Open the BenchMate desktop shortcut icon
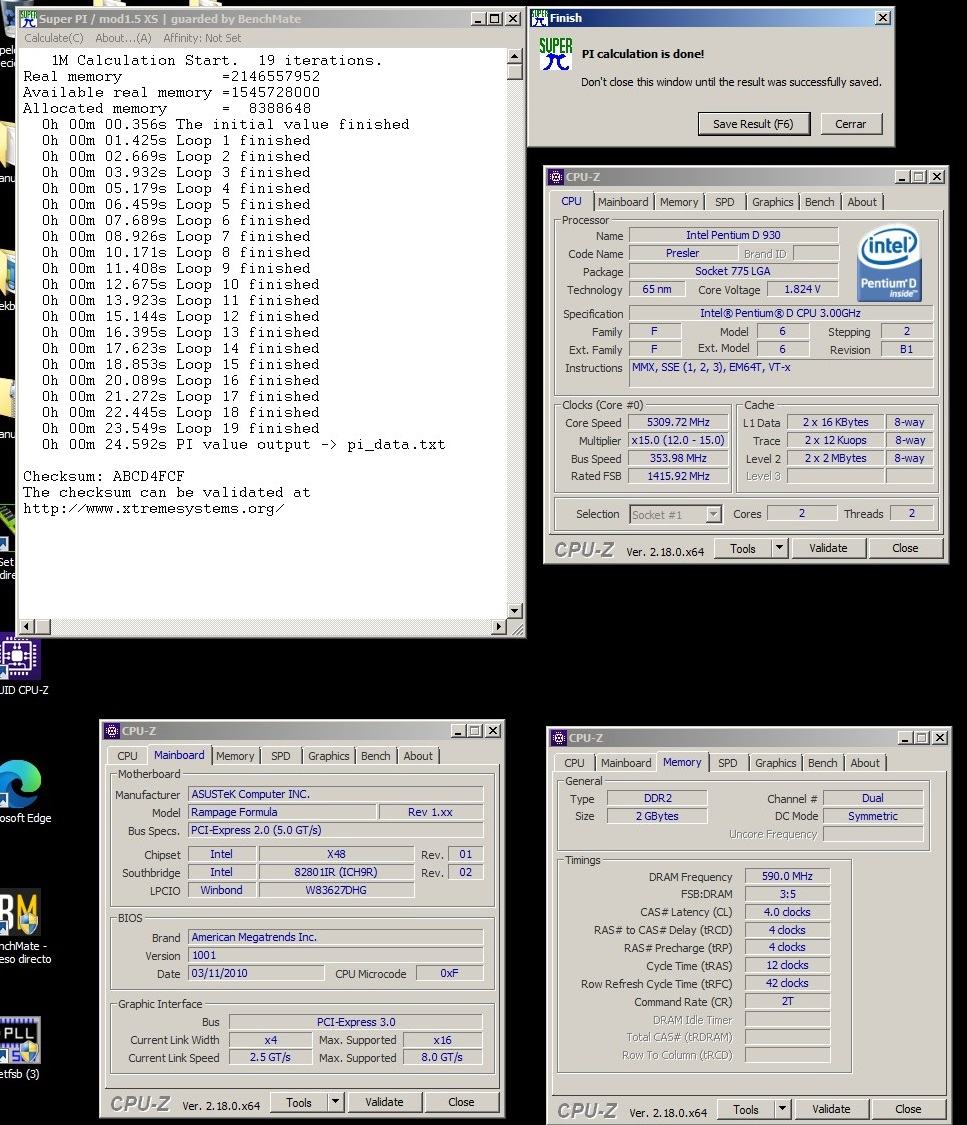 [19, 912]
